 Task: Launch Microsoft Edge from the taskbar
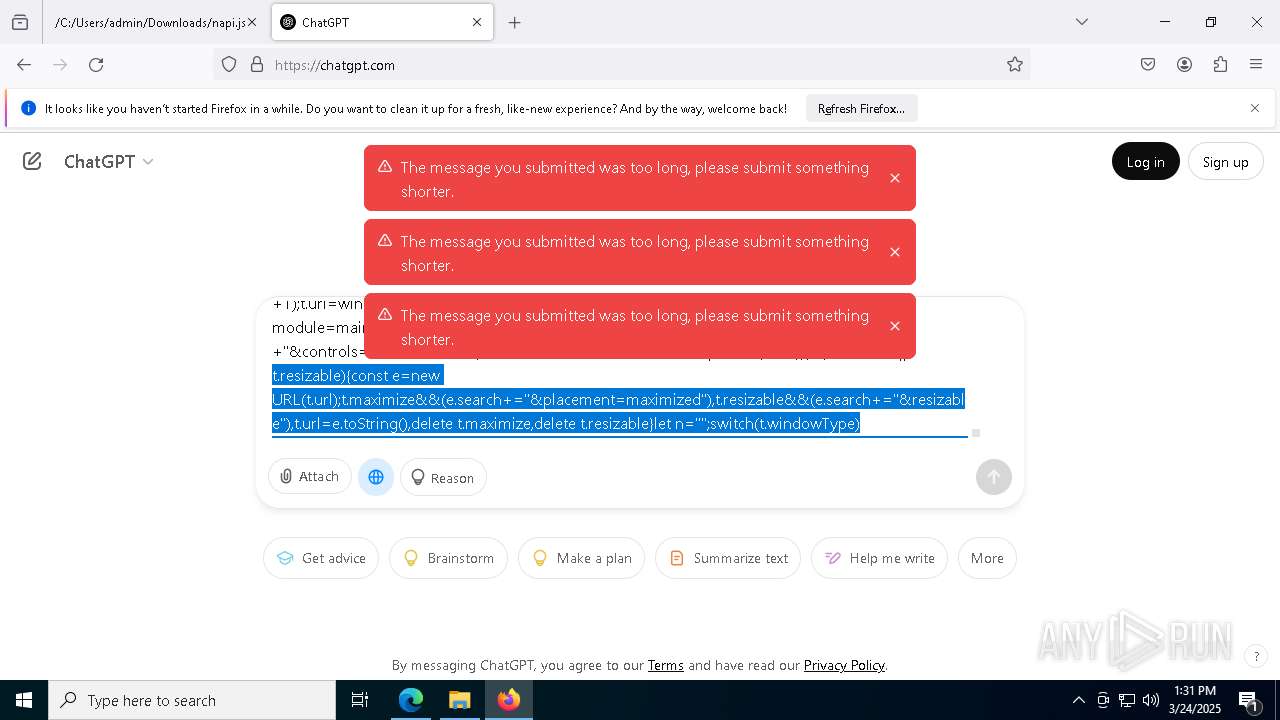(411, 700)
